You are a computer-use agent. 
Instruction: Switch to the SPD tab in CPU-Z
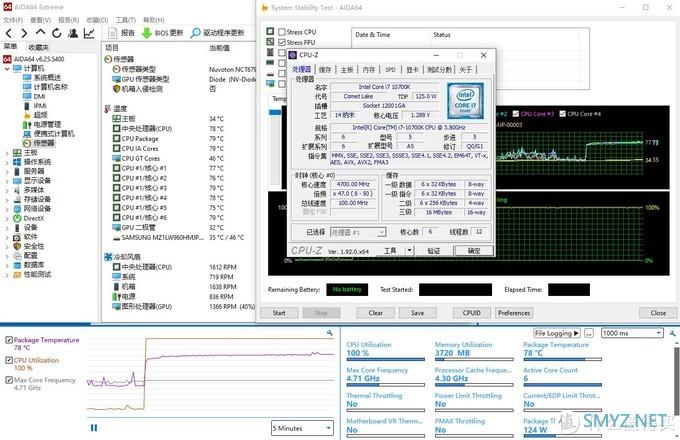[x=390, y=69]
